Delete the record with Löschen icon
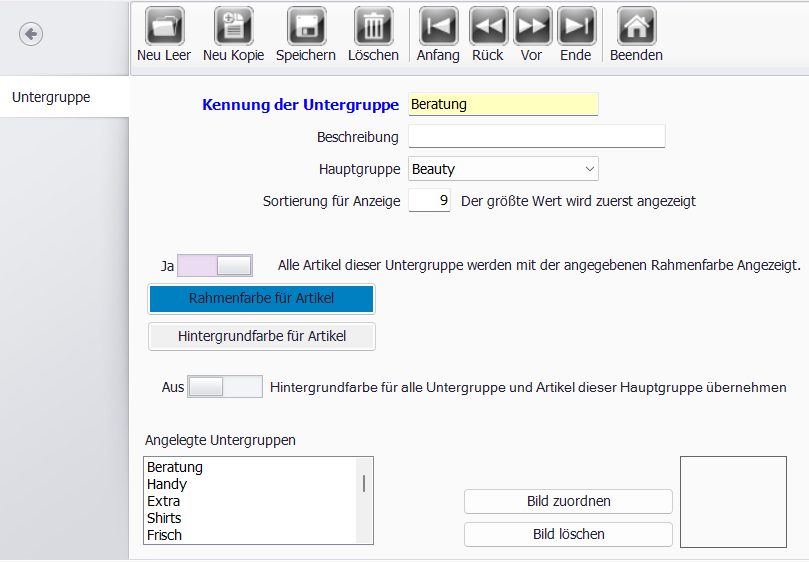The image size is (809, 562). point(373,26)
